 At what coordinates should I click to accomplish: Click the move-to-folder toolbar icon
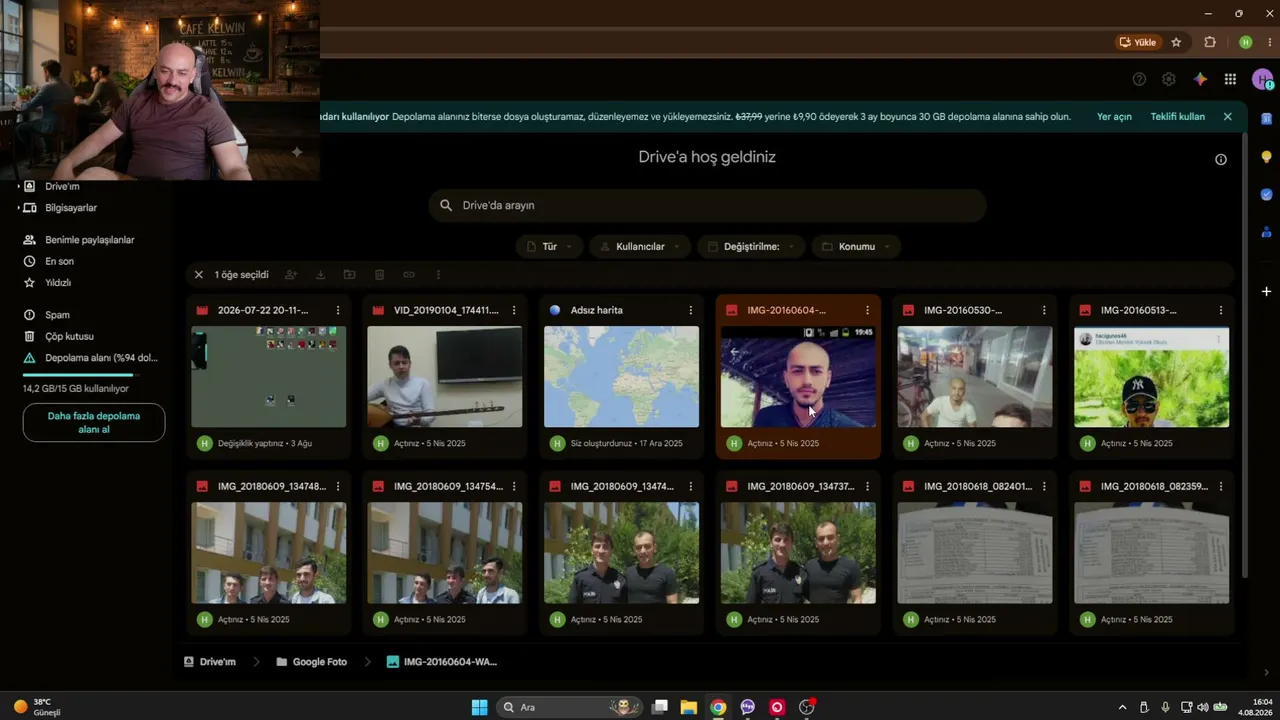point(349,275)
